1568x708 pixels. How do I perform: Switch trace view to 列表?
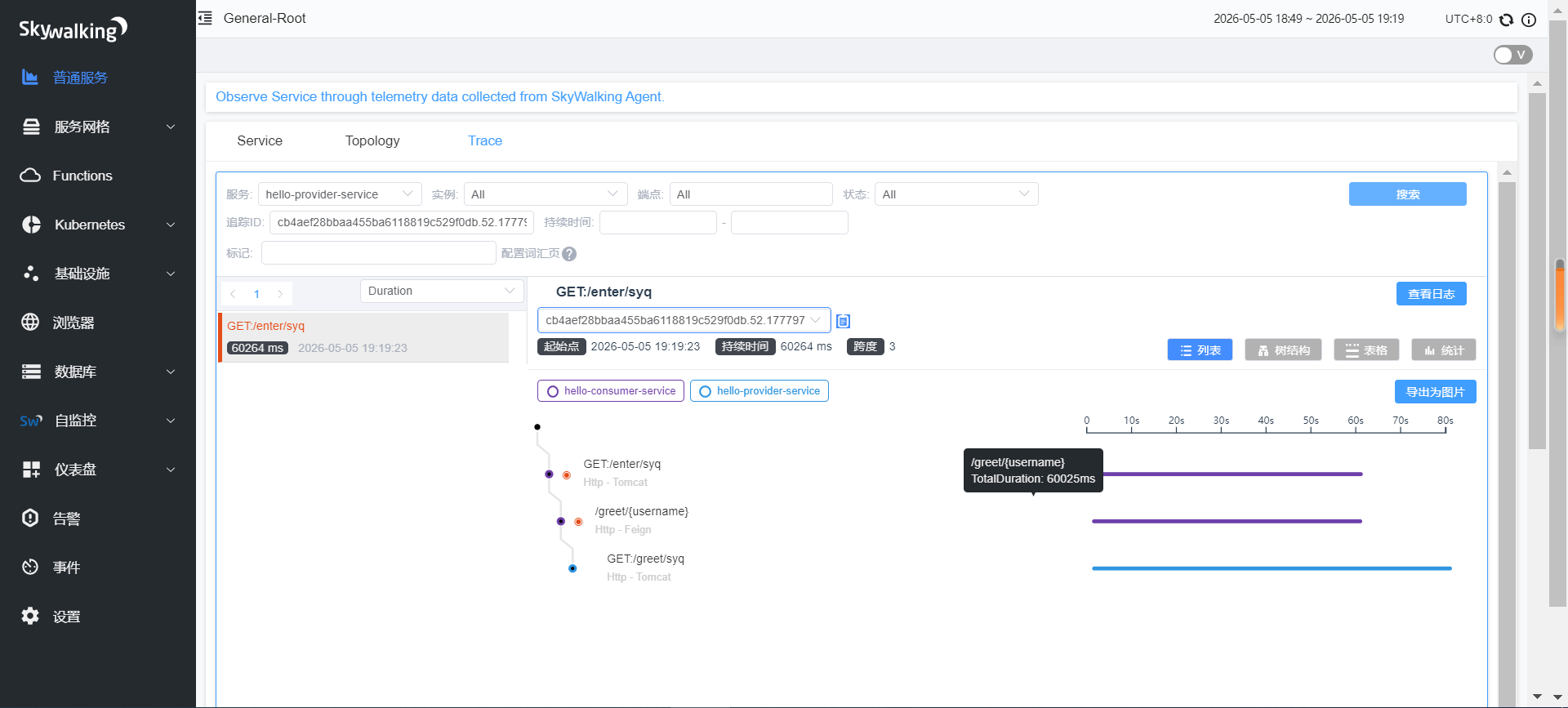pyautogui.click(x=1200, y=350)
